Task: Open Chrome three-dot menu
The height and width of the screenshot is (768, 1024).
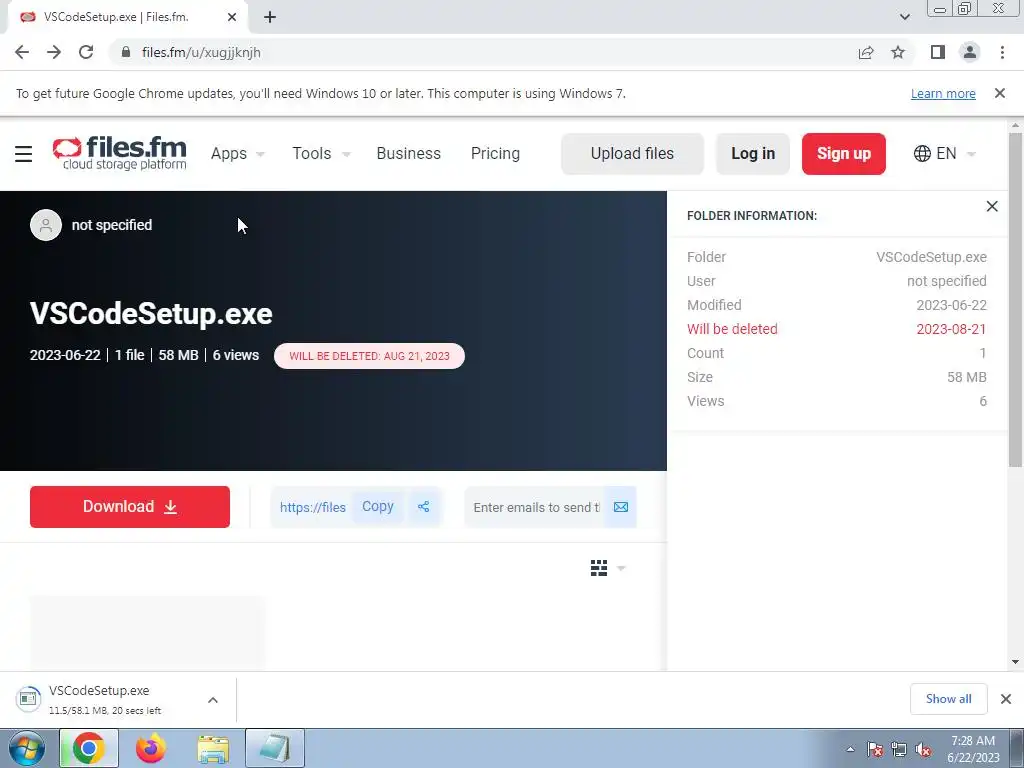Action: (x=1002, y=52)
